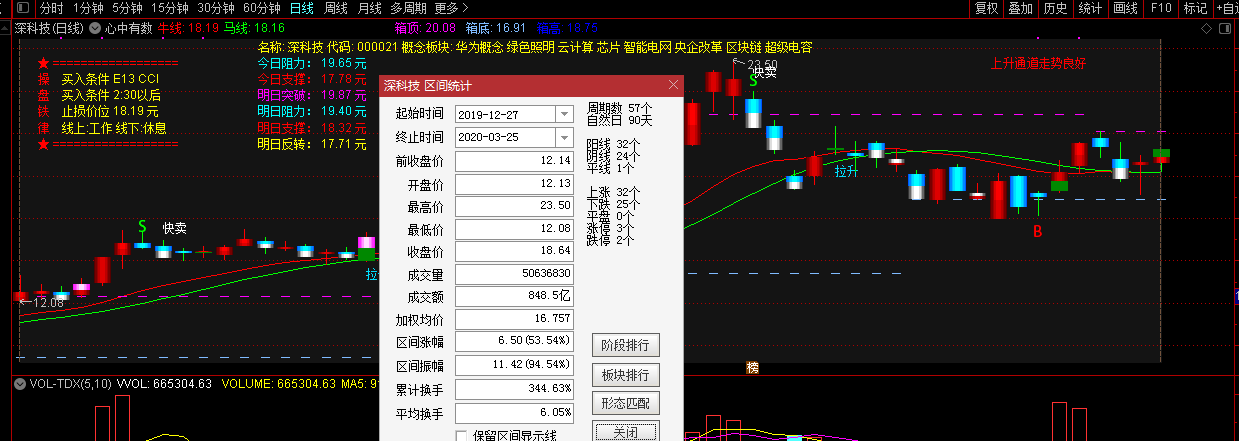Click the 深科技(日线) chart title
The image size is (1239, 441).
[50, 28]
